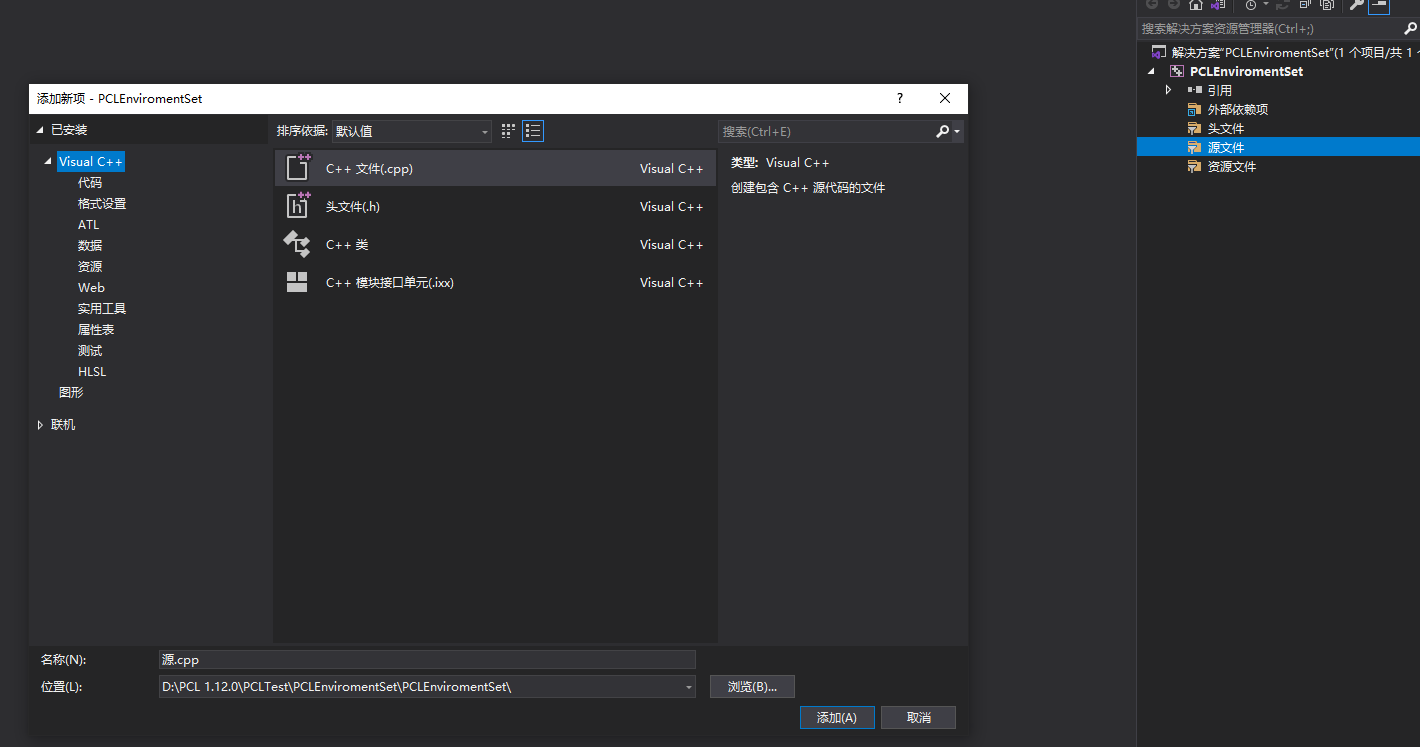The image size is (1420, 747).
Task: Select the Web category in installed templates
Action: pos(91,287)
